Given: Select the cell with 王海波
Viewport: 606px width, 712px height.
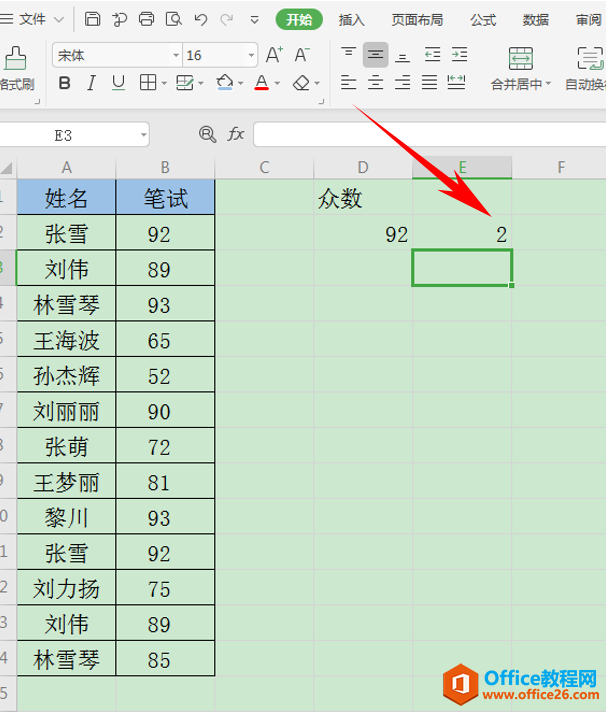Looking at the screenshot, I should point(66,340).
